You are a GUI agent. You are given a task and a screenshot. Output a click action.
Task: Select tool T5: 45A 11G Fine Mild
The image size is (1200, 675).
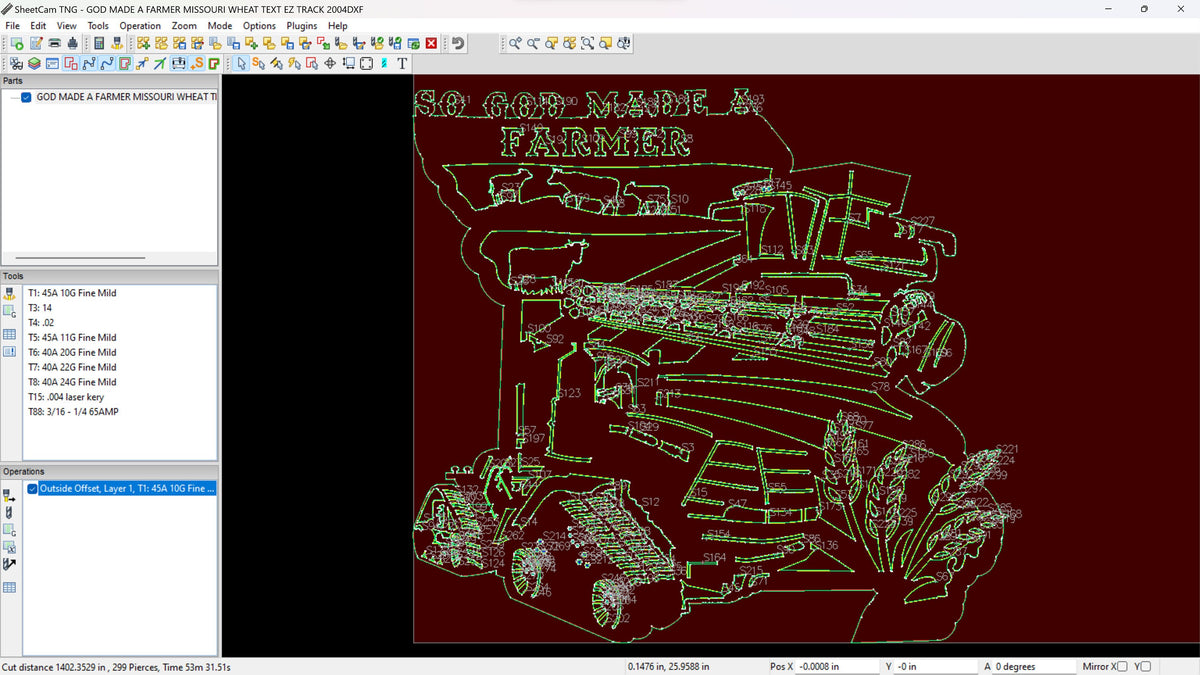72,338
